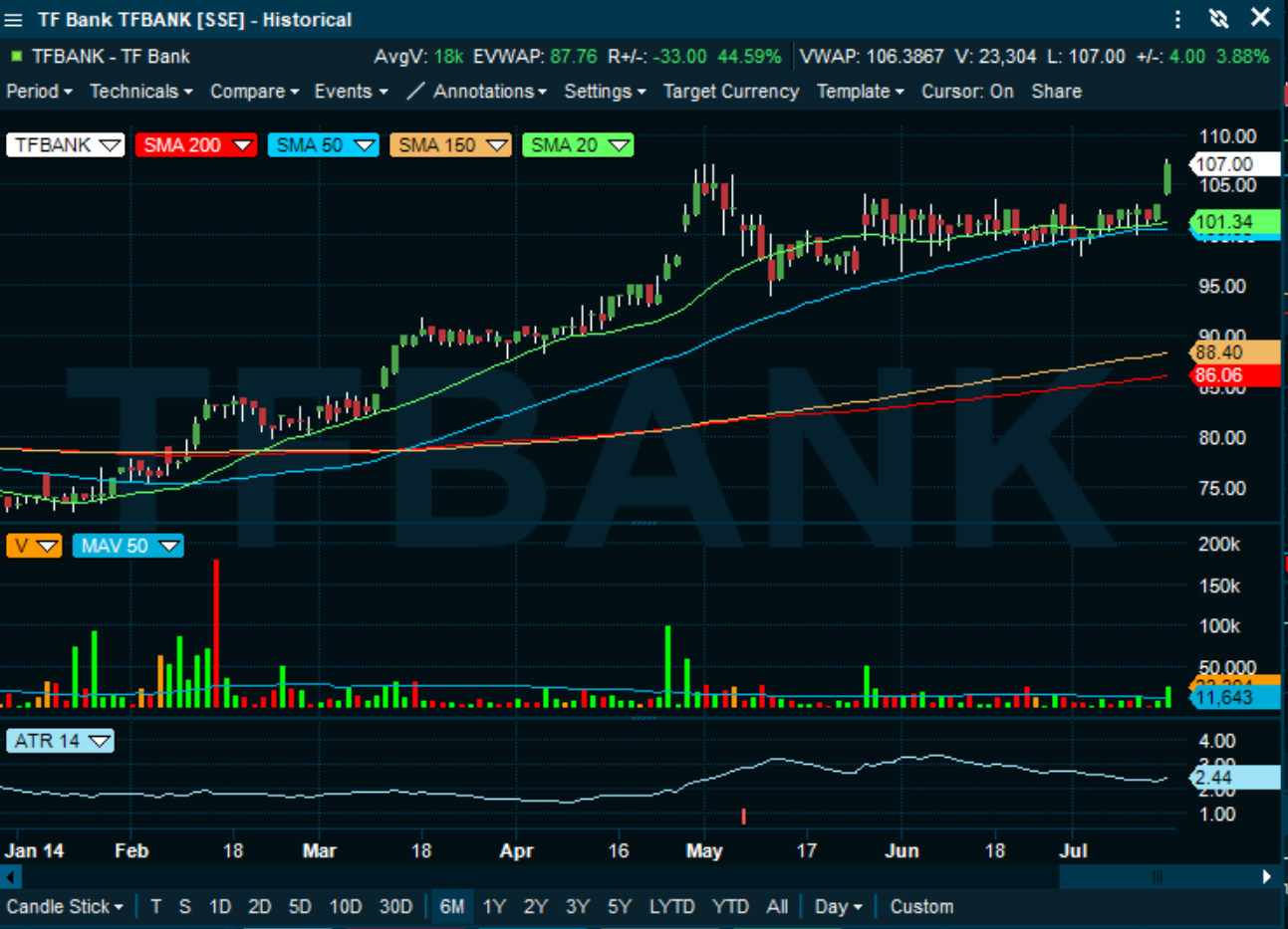
Task: Click the red 86.06 SMA 200 label
Action: tap(1233, 376)
